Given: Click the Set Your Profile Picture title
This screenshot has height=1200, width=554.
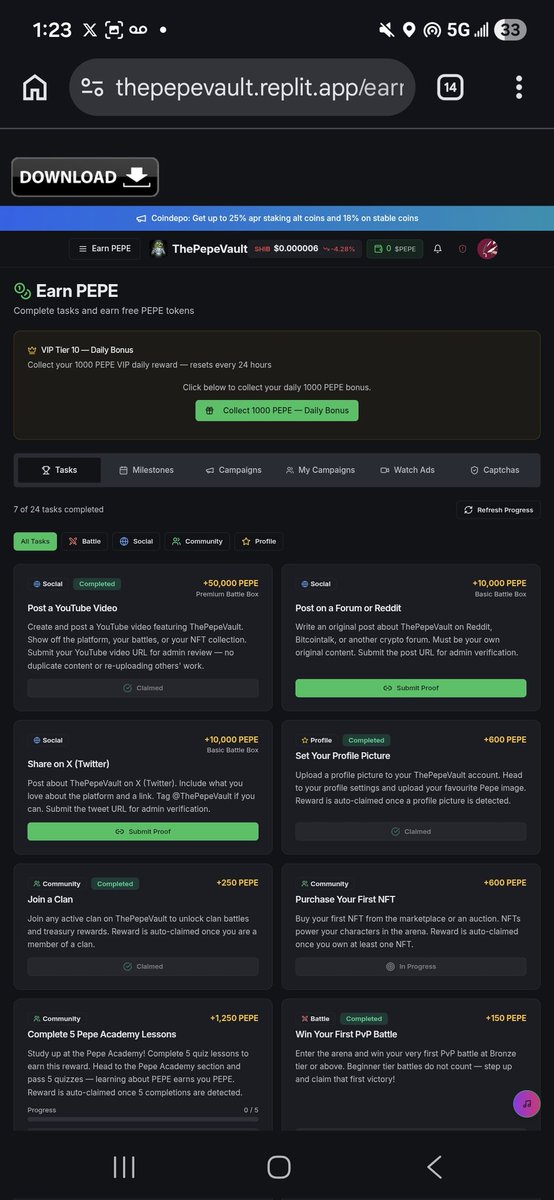Looking at the screenshot, I should click(x=343, y=756).
